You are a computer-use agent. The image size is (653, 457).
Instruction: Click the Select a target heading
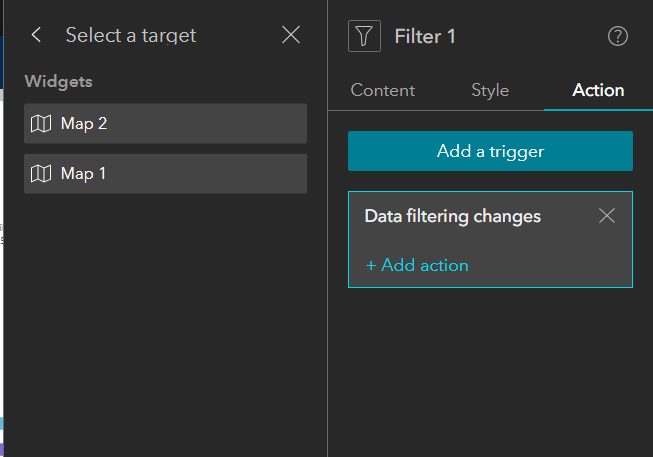coord(131,35)
